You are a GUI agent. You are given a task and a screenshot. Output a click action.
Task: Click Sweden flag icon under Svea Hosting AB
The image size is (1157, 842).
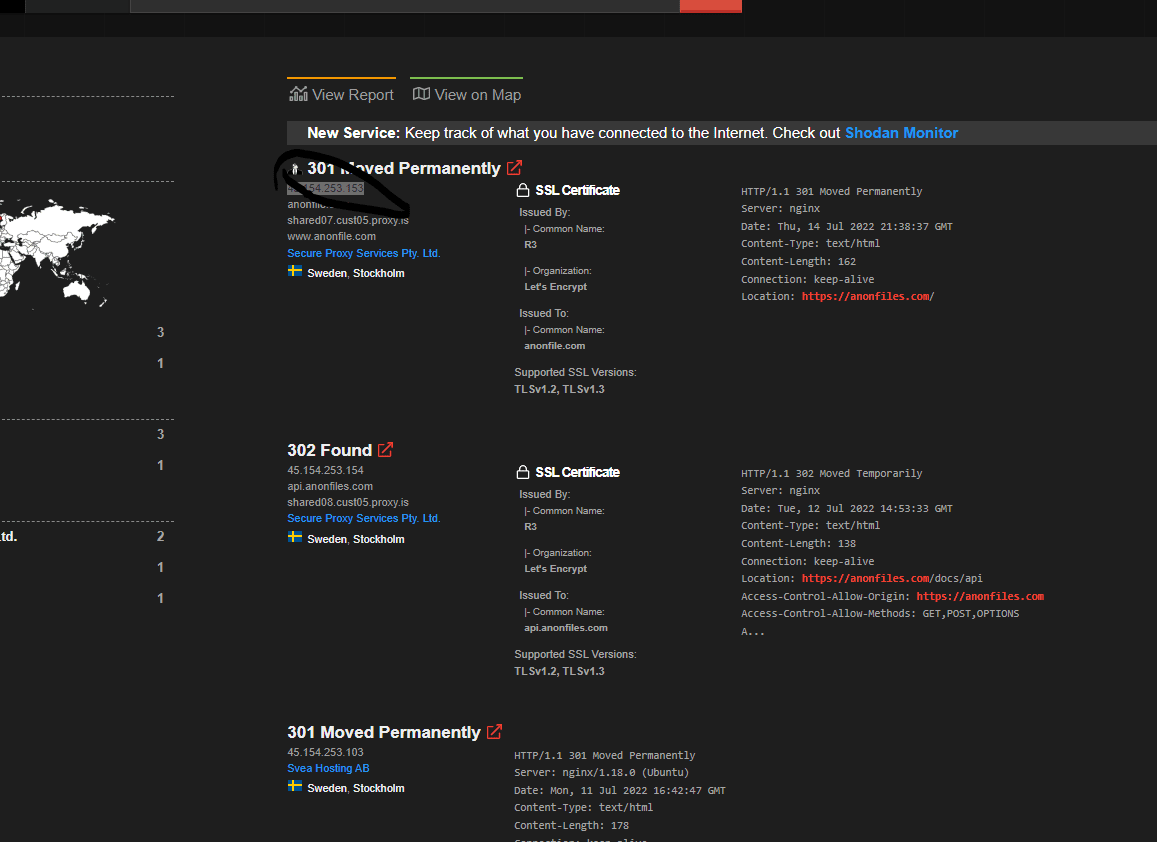coord(294,786)
